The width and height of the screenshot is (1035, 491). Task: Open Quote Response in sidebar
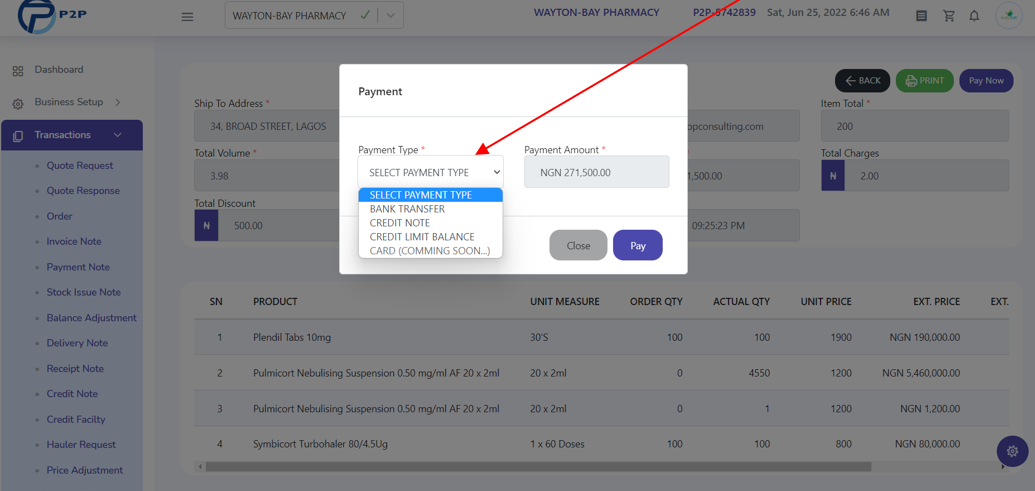(83, 191)
